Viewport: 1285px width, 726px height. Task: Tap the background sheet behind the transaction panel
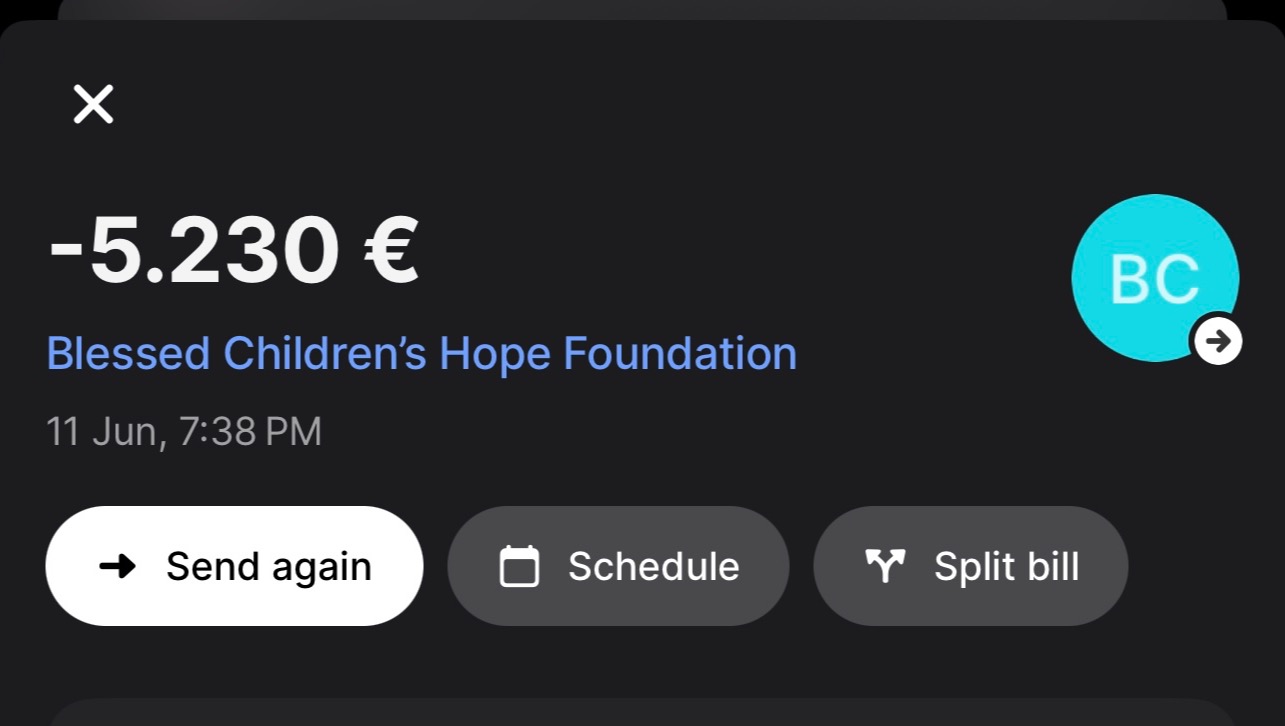point(642,9)
